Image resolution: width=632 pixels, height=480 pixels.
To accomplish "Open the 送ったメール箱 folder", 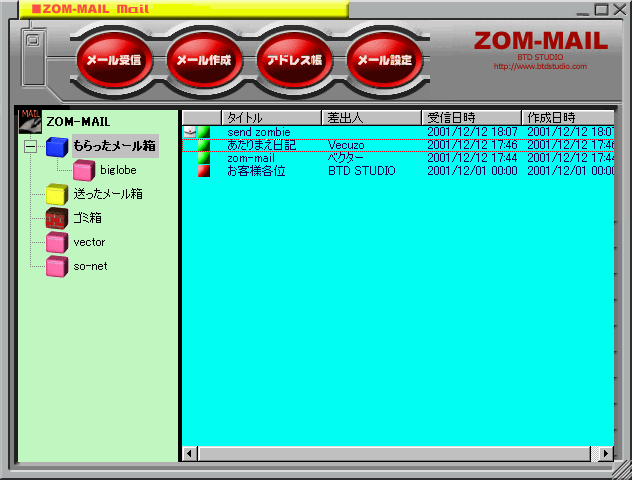I will point(108,194).
